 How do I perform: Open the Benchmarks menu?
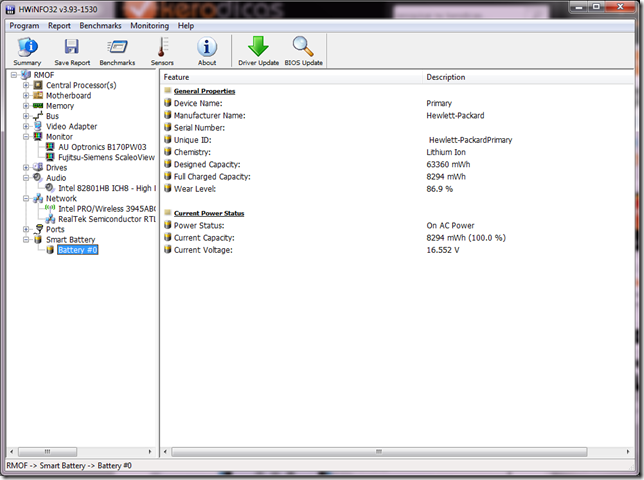click(x=100, y=25)
